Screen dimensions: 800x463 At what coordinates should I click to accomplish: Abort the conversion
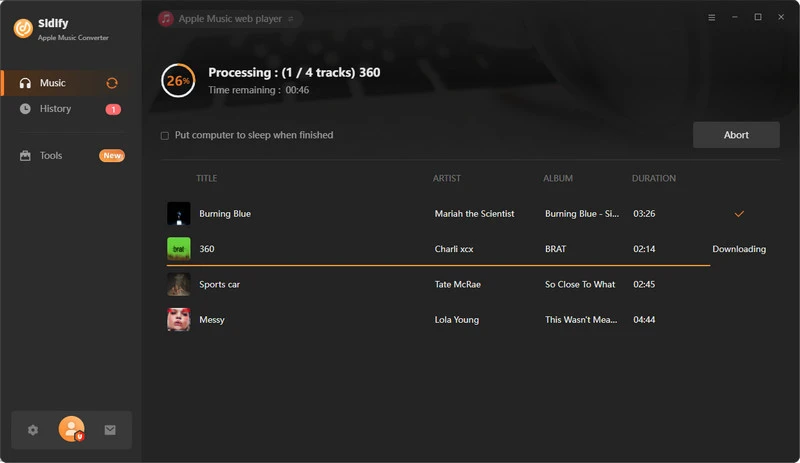click(736, 135)
